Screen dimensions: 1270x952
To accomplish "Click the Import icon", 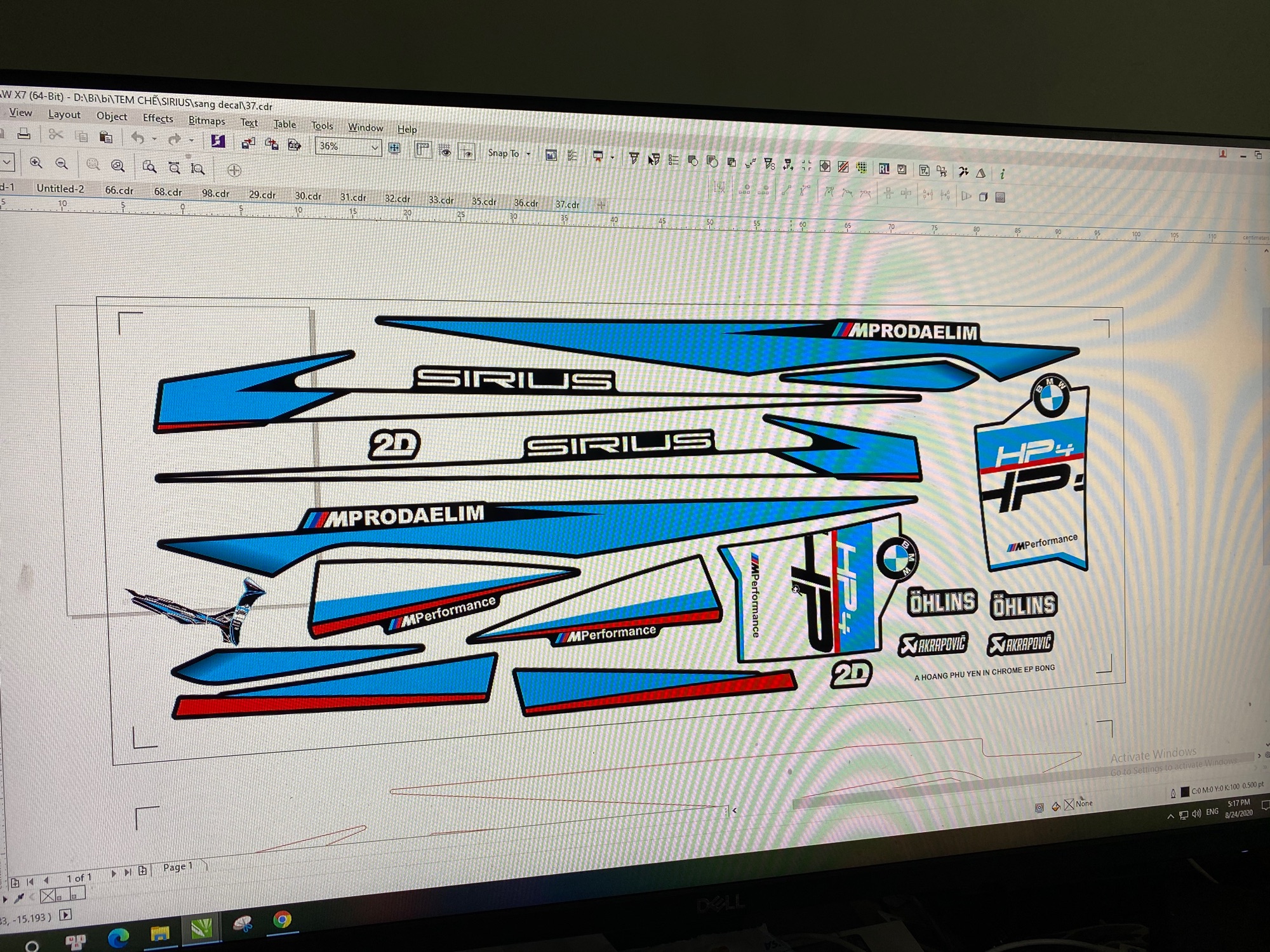I will (248, 143).
